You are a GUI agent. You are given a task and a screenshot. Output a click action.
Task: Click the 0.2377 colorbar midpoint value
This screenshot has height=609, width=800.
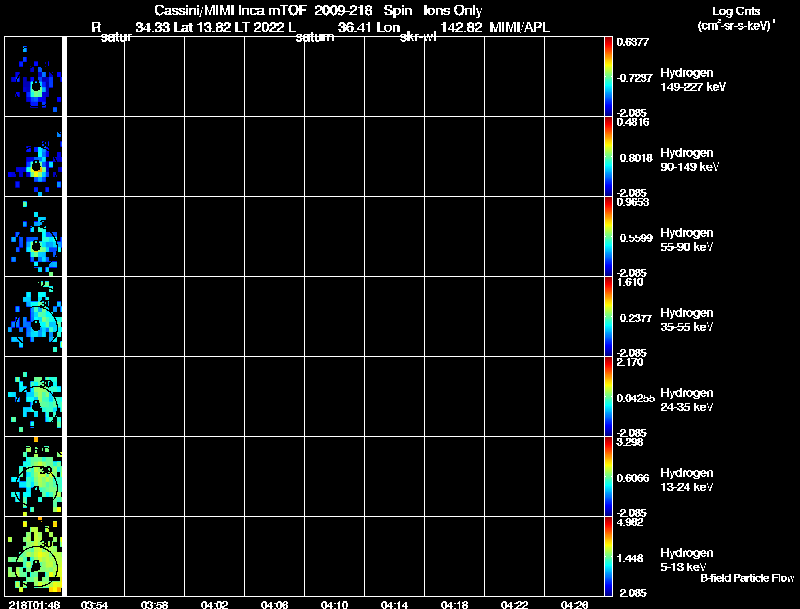(636, 318)
